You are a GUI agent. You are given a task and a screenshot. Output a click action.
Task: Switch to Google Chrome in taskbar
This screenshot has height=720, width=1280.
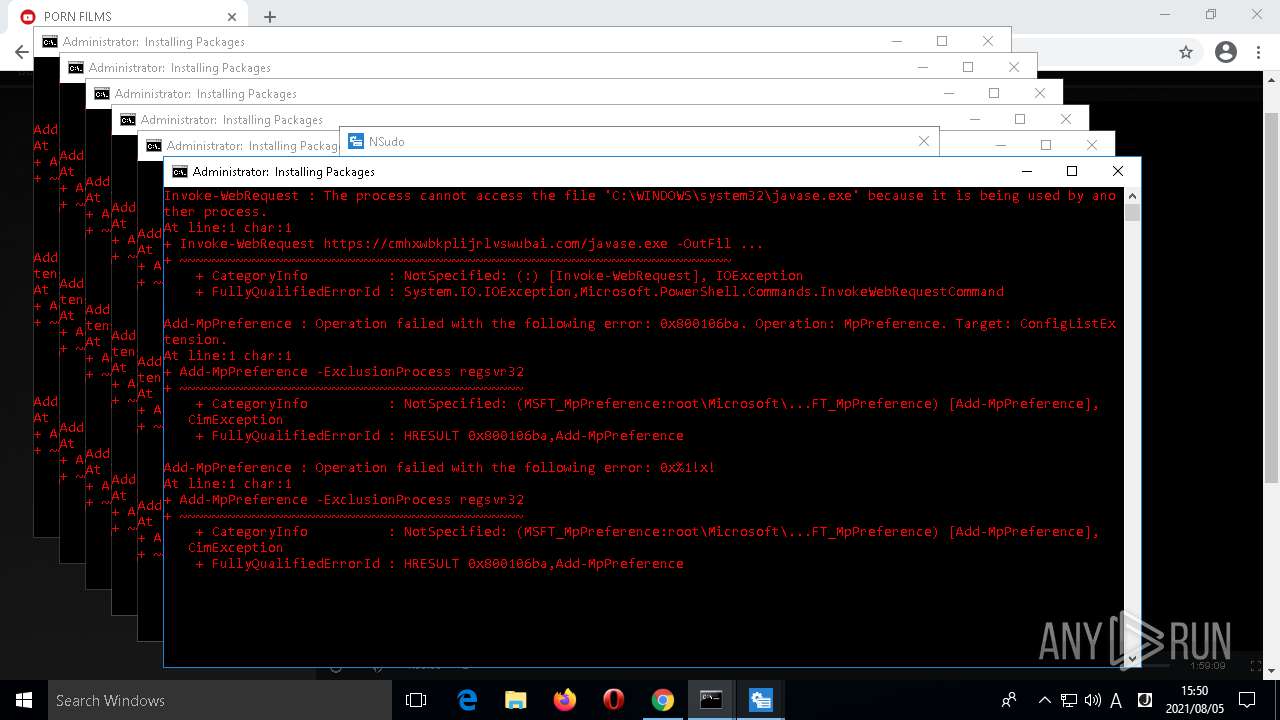point(663,700)
